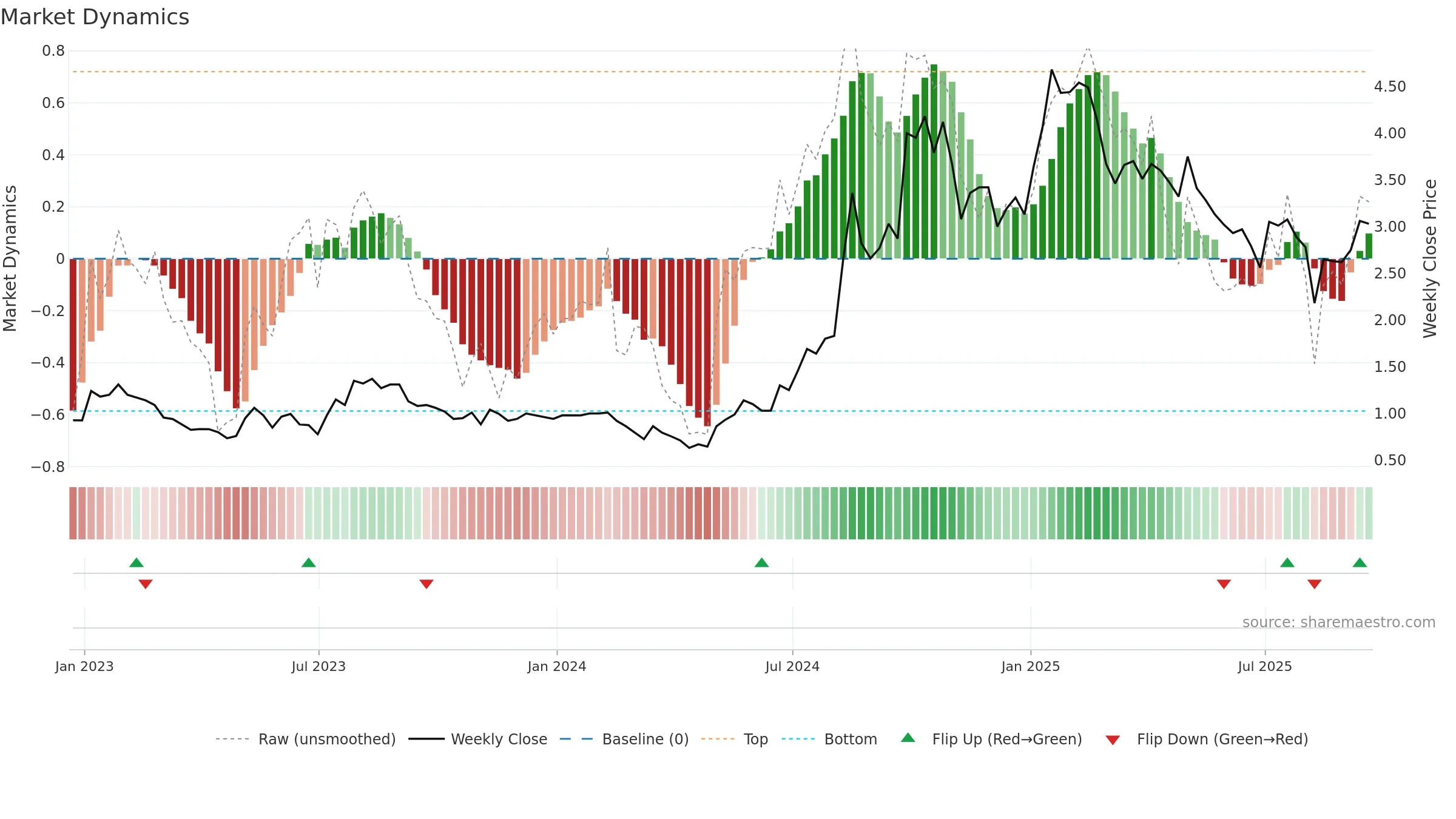The height and width of the screenshot is (819, 1456).
Task: Click the Weekly Close line's highest peak near Jan 2025
Action: coord(1051,70)
